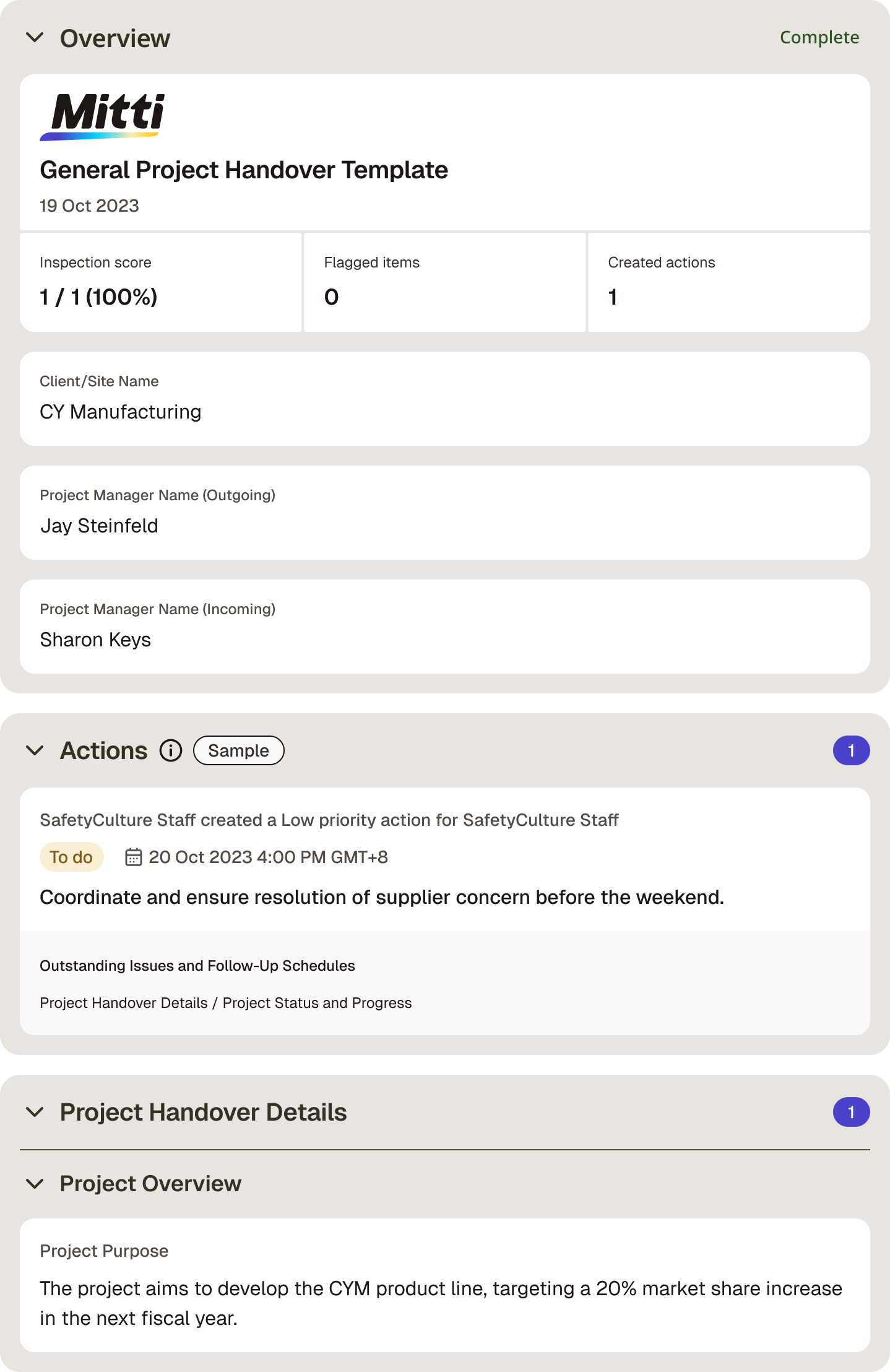The image size is (890, 1372).
Task: Open the Created actions card
Action: (729, 282)
